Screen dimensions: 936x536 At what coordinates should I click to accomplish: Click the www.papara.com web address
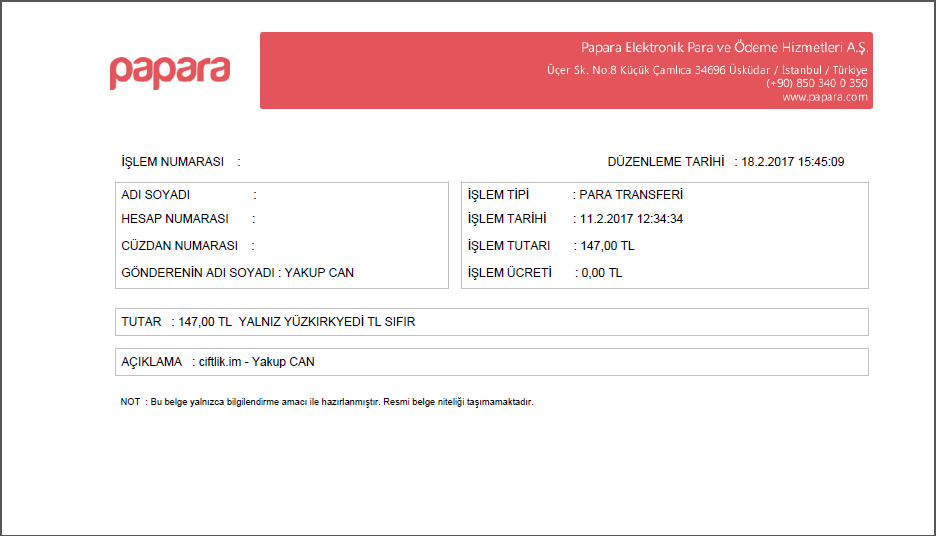coord(825,97)
